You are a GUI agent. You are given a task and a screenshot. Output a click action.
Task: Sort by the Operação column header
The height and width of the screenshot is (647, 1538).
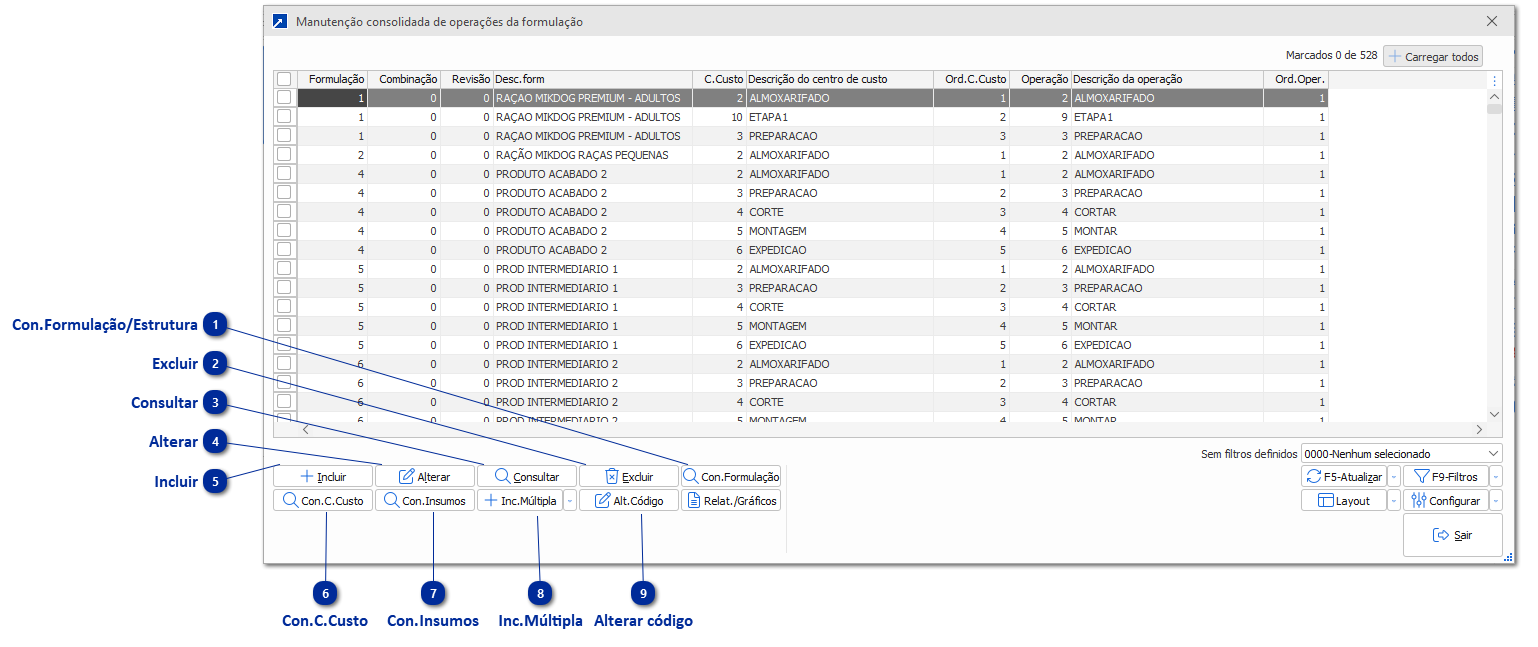coord(1040,79)
